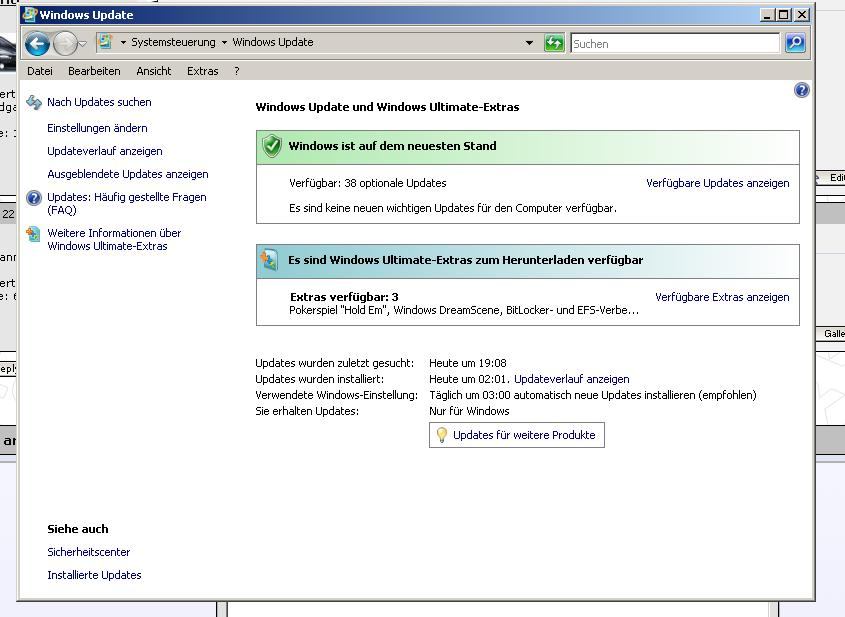Screen dimensions: 845x617
Task: Open Weitere Informationen über Windows Ultimate-Extras
Action: [x=114, y=239]
